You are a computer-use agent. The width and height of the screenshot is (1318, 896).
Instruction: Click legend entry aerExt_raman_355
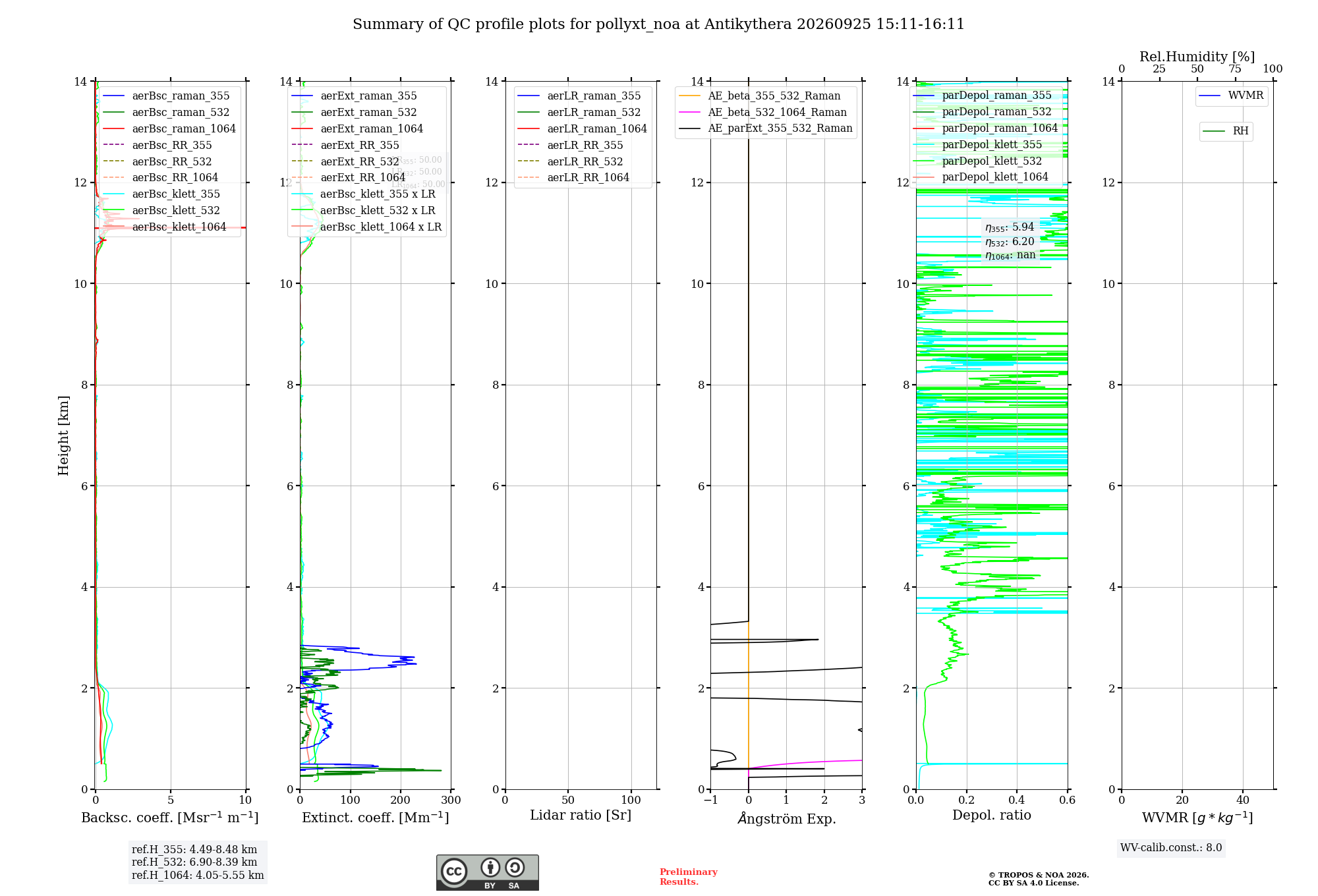pyautogui.click(x=354, y=96)
